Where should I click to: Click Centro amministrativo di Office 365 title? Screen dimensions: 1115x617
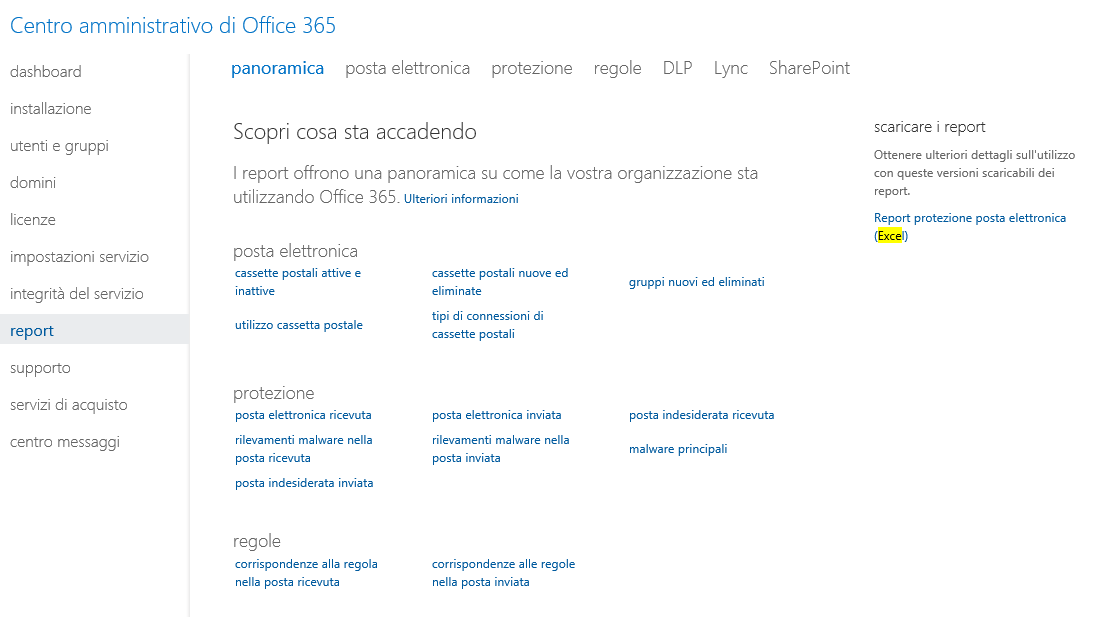173,26
